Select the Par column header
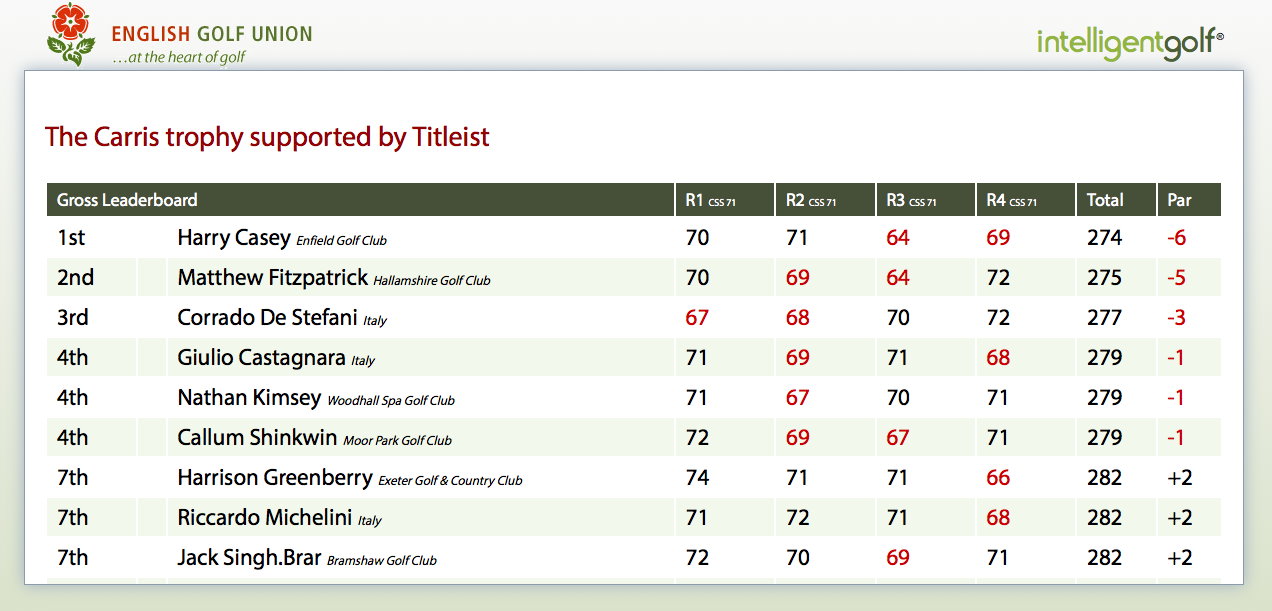This screenshot has width=1272, height=611. [x=1180, y=200]
